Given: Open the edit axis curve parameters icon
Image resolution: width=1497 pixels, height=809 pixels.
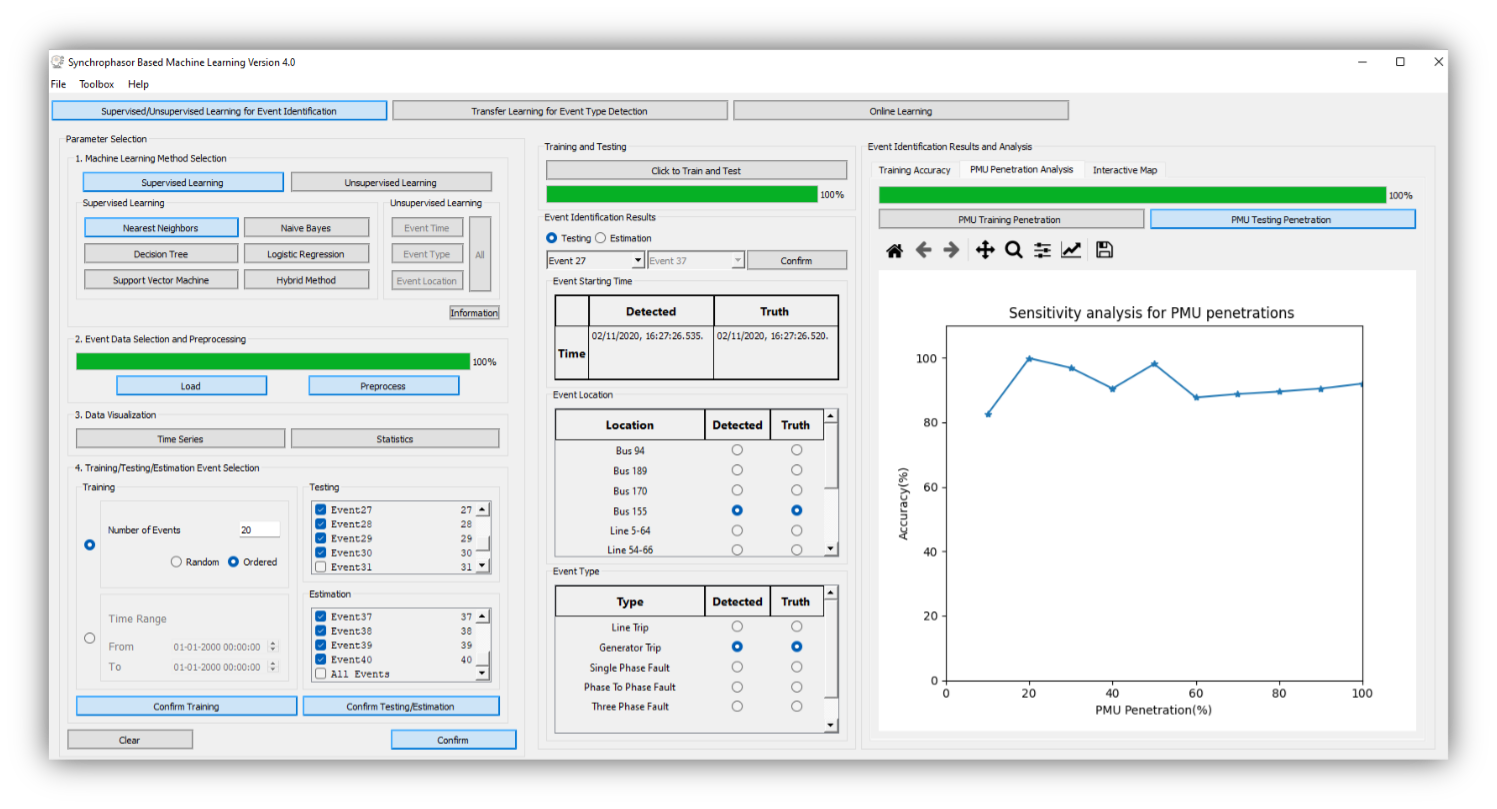Looking at the screenshot, I should click(x=1071, y=250).
